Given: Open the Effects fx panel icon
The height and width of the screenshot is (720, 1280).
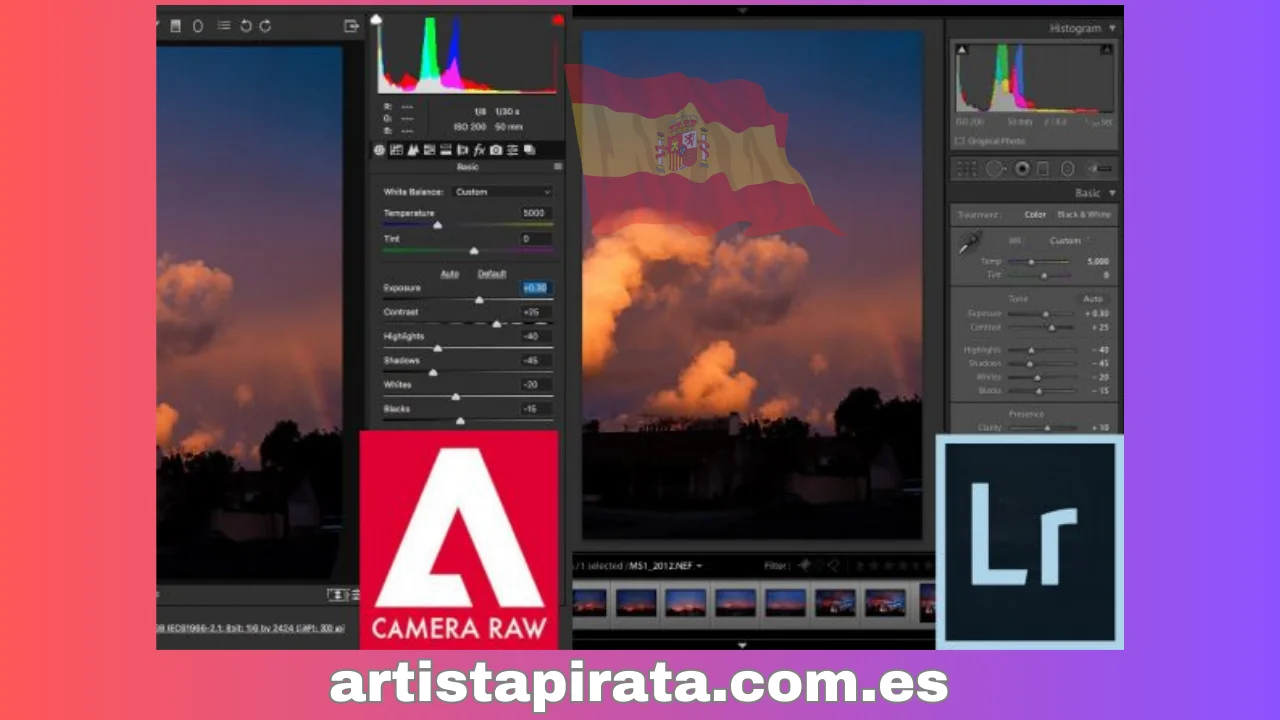Looking at the screenshot, I should pyautogui.click(x=479, y=150).
